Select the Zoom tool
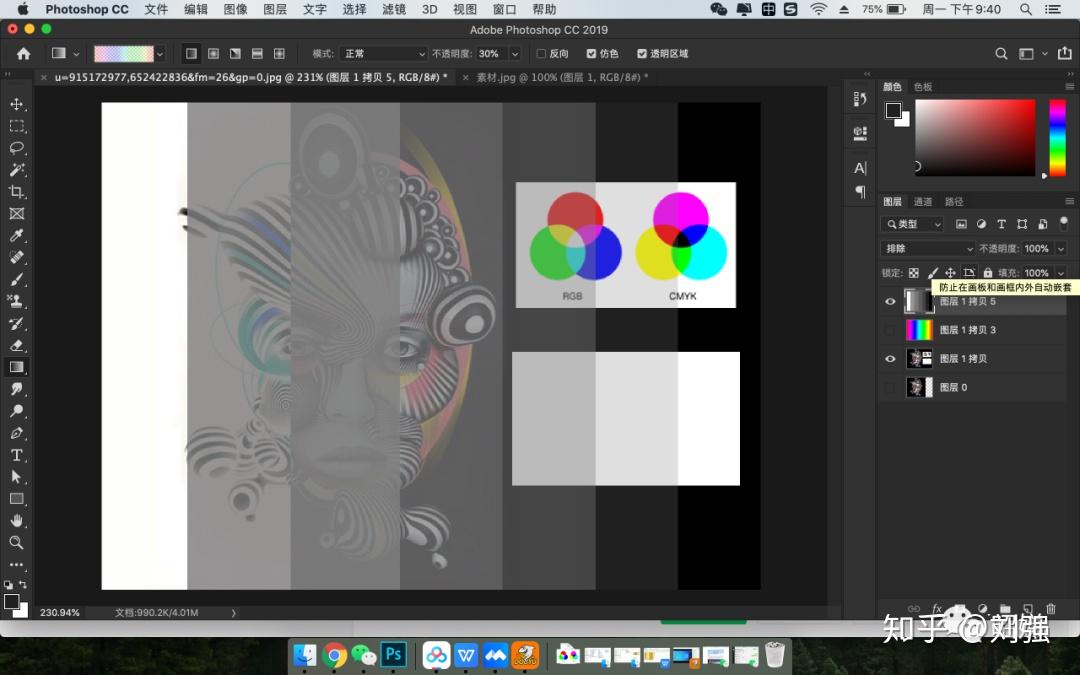 tap(17, 543)
